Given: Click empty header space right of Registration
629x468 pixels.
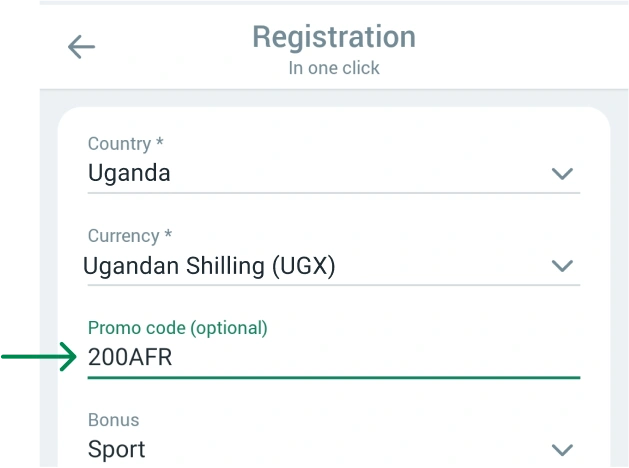Looking at the screenshot, I should pos(520,47).
